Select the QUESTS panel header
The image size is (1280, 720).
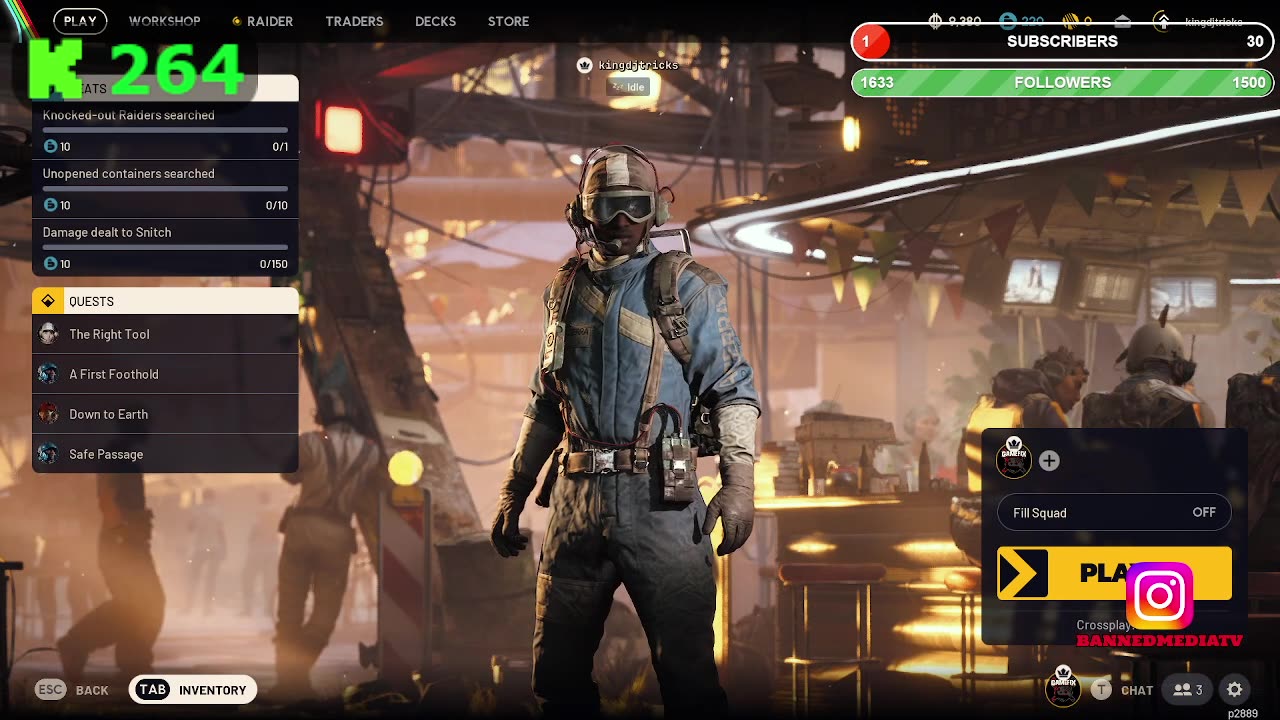tap(165, 301)
